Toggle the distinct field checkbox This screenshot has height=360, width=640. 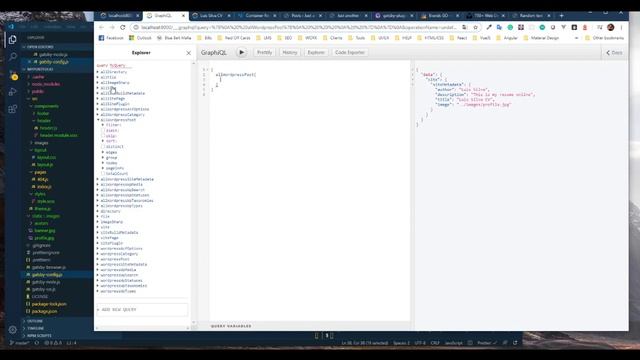click(103, 147)
